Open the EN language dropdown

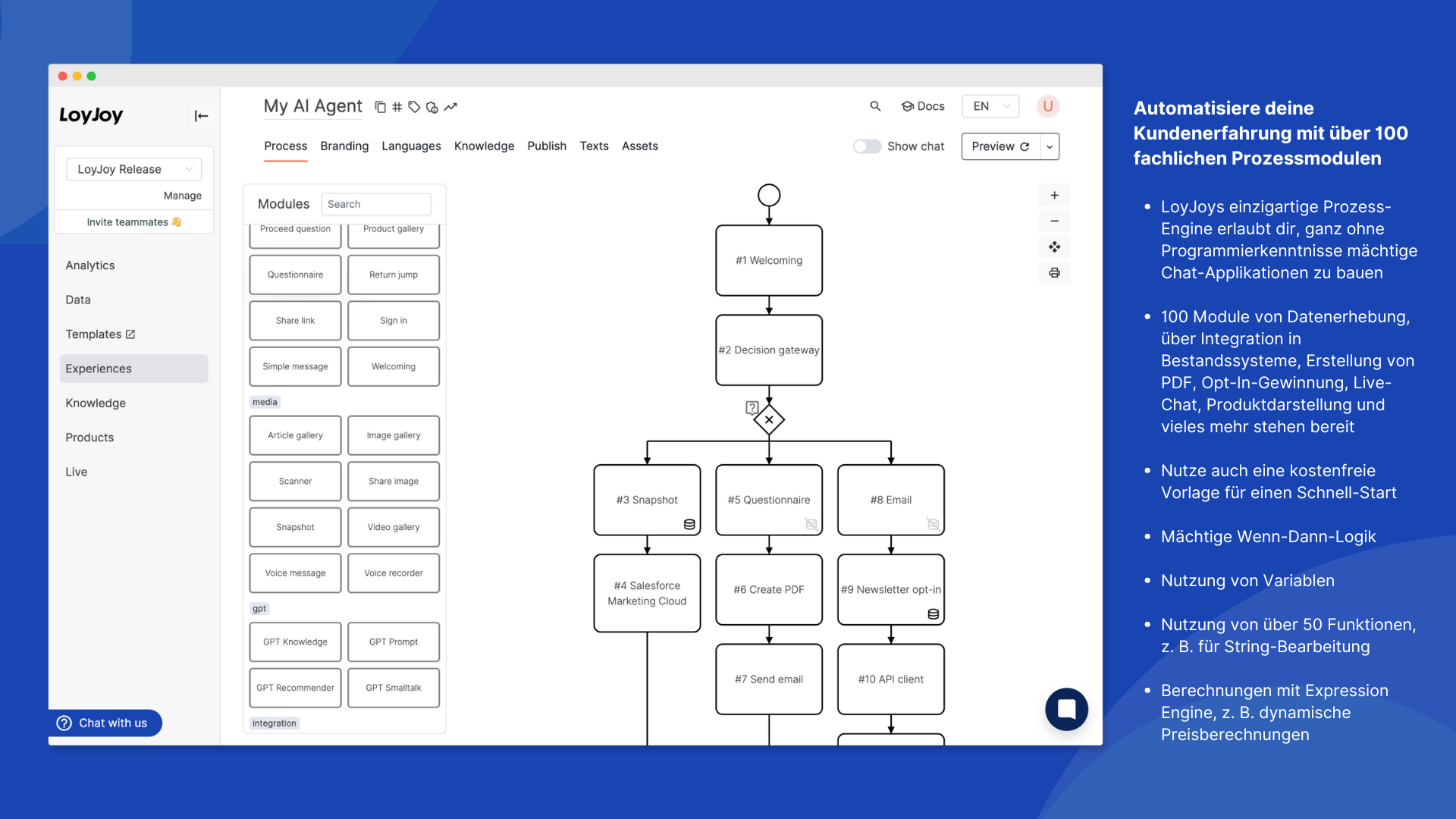(990, 106)
